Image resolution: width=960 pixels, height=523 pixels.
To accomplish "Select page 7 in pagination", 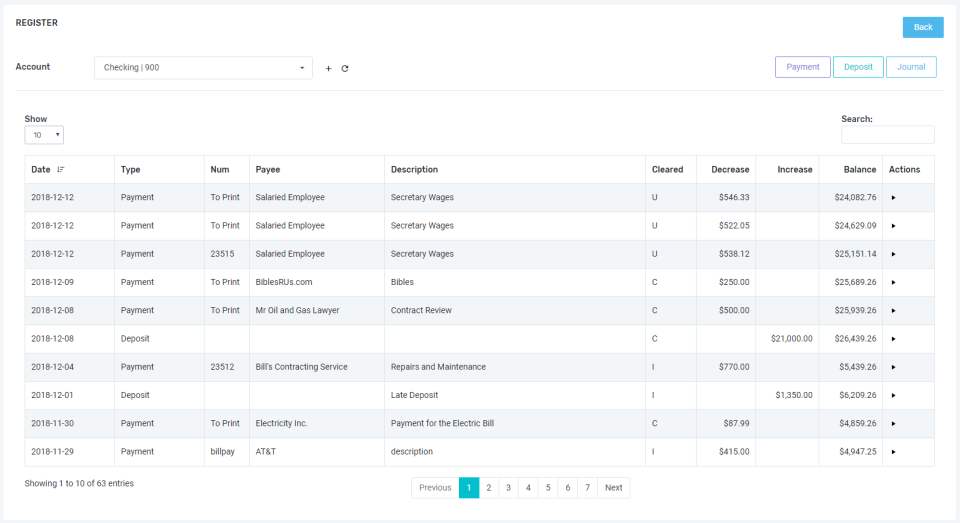I will tap(587, 487).
